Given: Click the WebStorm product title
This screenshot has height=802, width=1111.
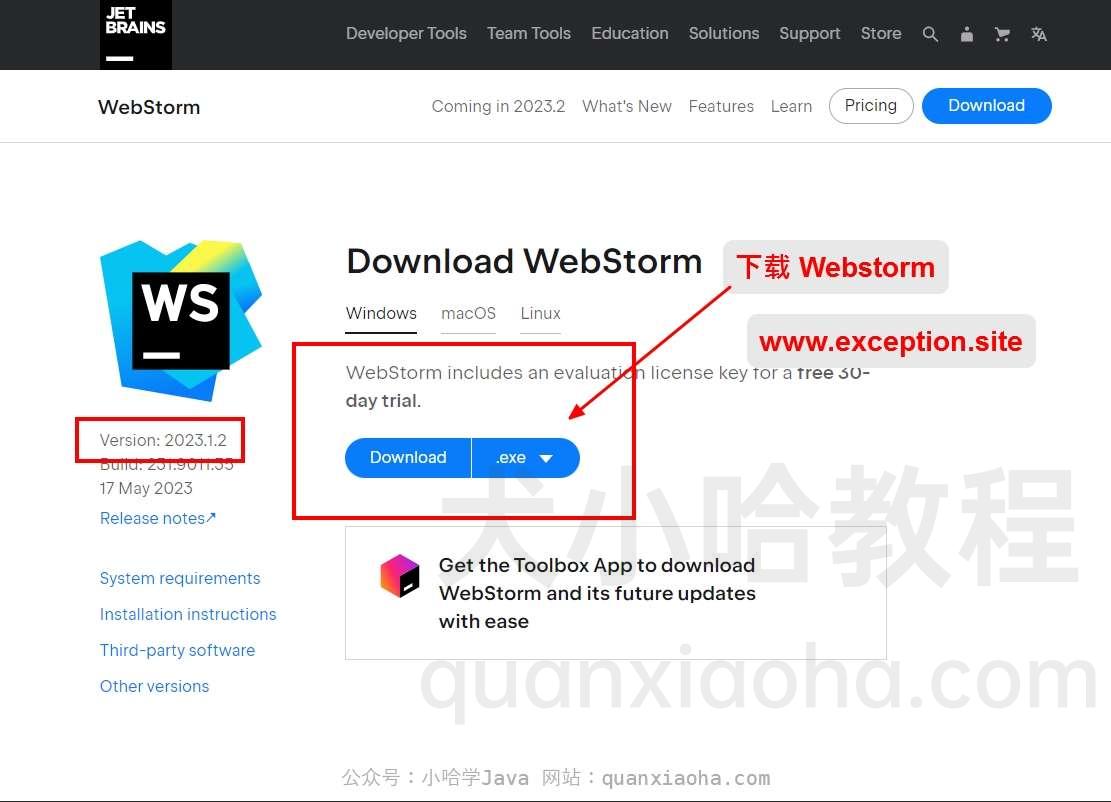Looking at the screenshot, I should [149, 107].
